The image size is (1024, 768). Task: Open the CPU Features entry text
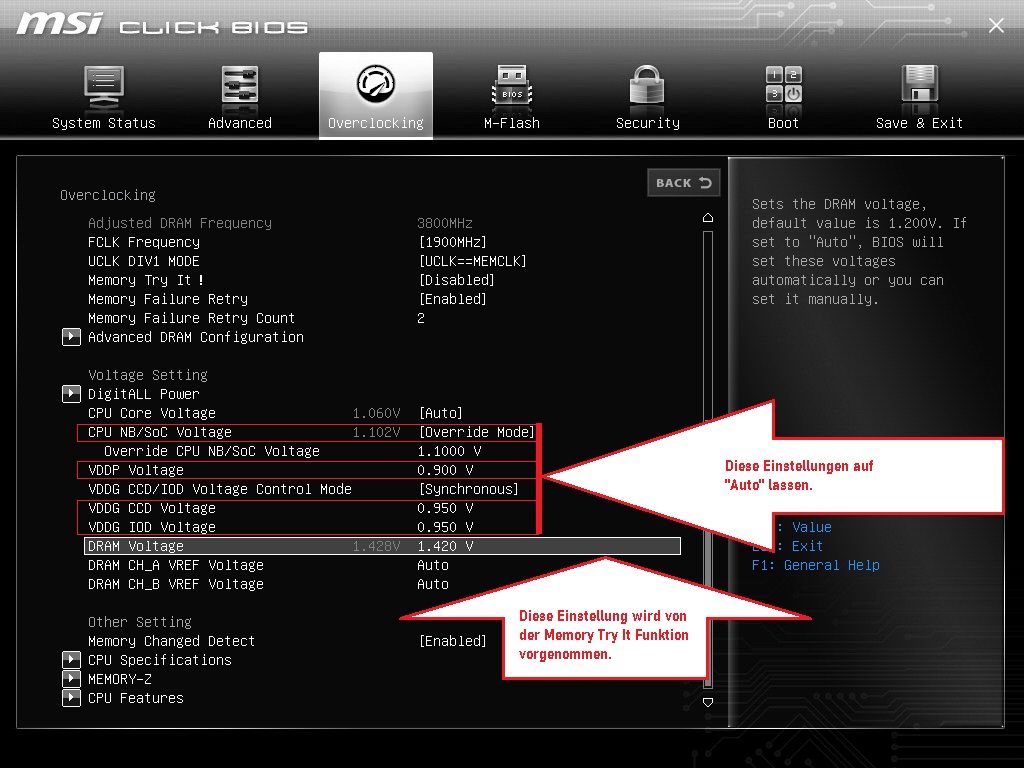click(136, 697)
